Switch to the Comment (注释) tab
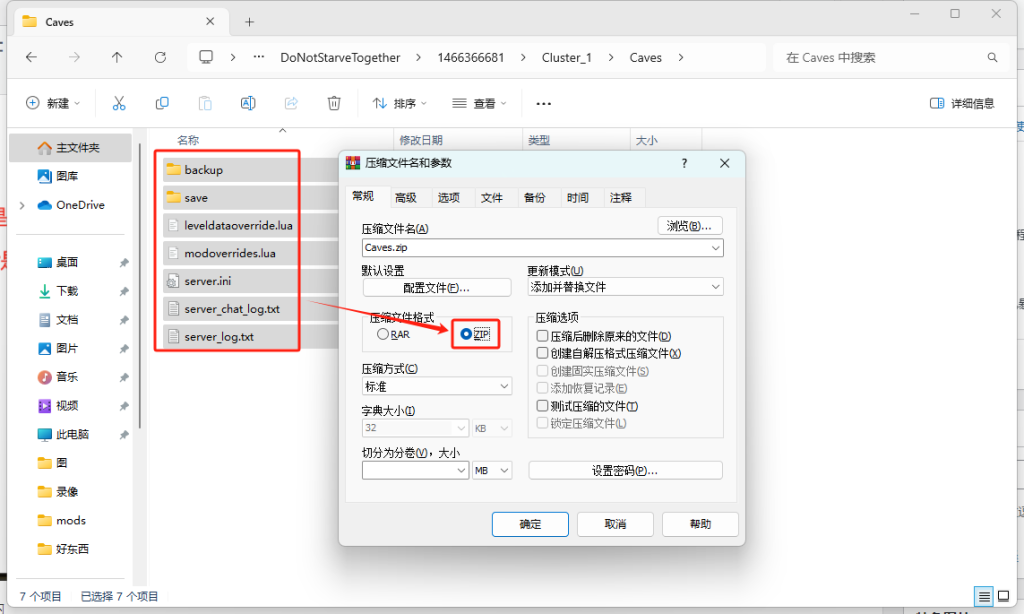This screenshot has width=1024, height=614. (x=621, y=197)
